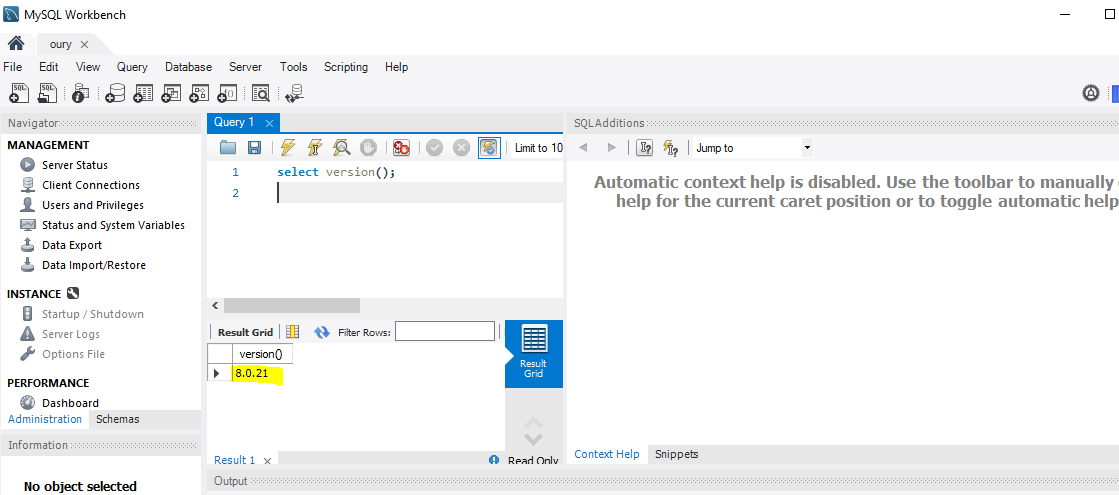
Task: Close the Query 1 tab
Action: 269,123
